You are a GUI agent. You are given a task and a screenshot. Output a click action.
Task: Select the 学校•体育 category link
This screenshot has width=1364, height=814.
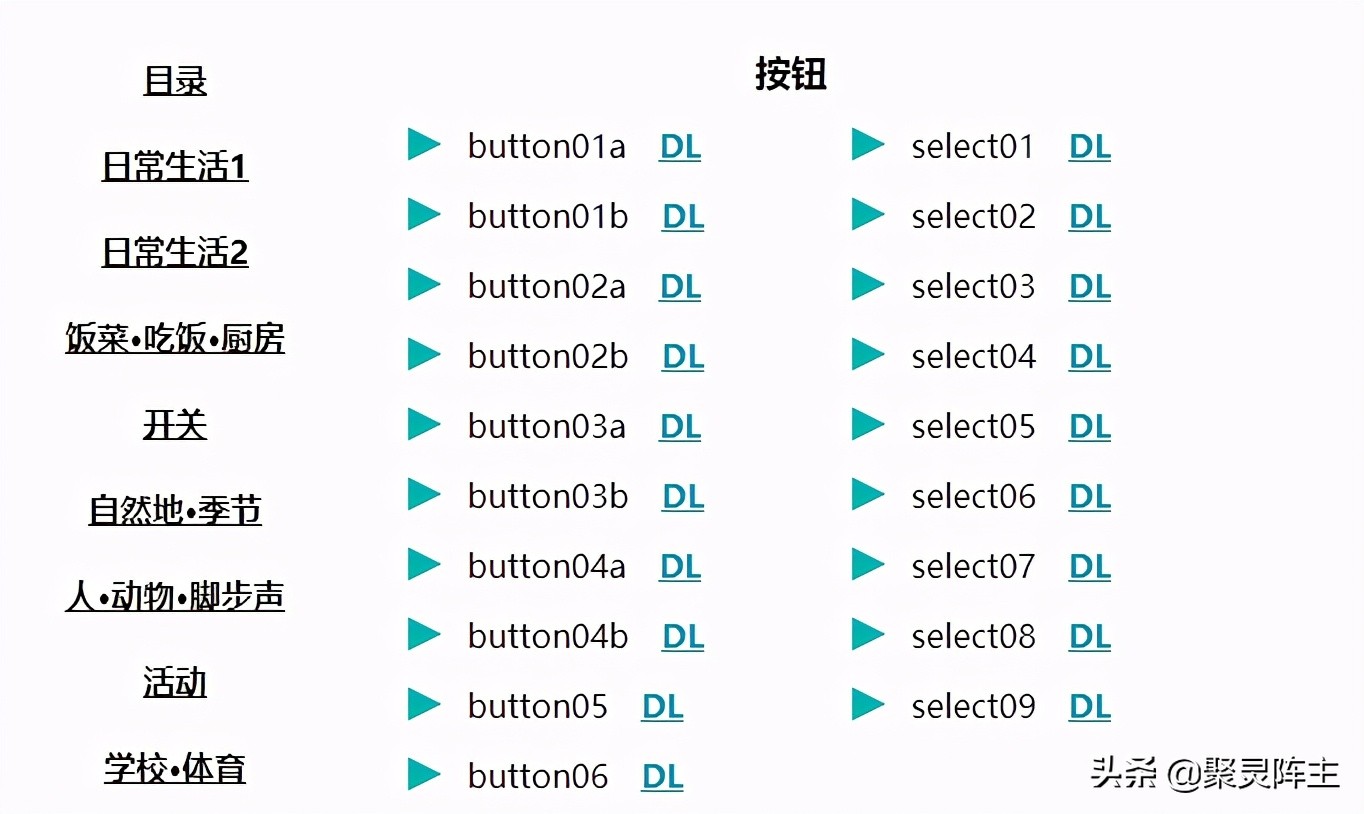175,769
